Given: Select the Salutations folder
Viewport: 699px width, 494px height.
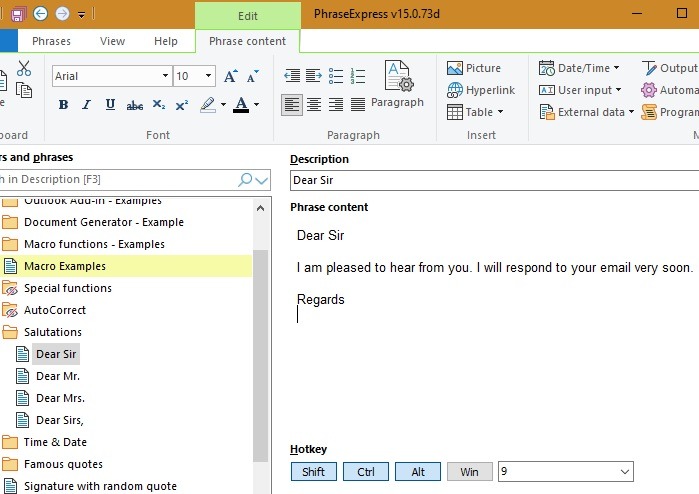Looking at the screenshot, I should tap(53, 332).
